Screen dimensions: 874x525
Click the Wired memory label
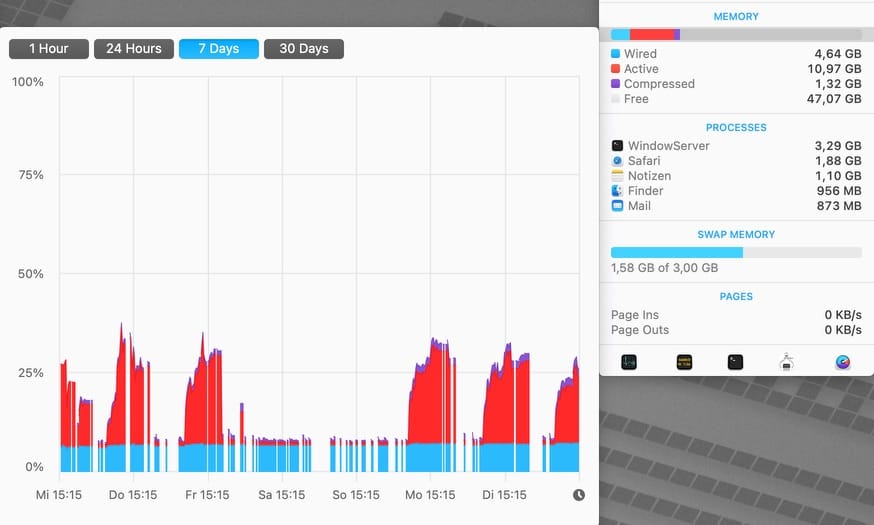coord(640,54)
